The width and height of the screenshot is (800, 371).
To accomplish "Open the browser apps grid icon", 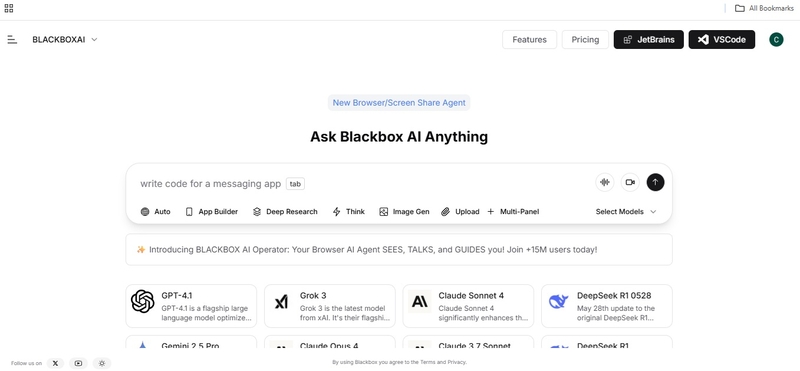I will [9, 8].
